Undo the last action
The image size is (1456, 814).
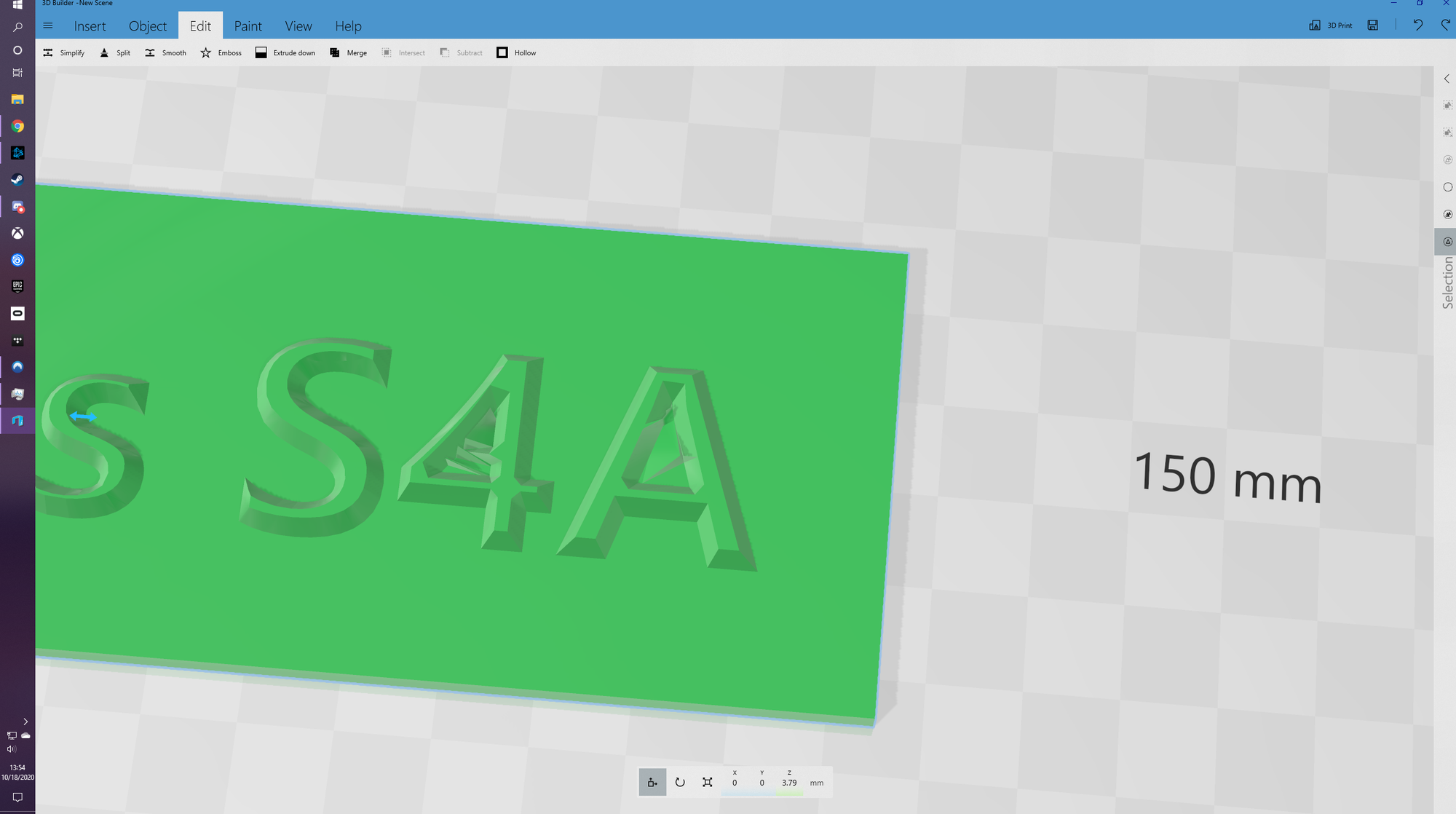[1418, 25]
